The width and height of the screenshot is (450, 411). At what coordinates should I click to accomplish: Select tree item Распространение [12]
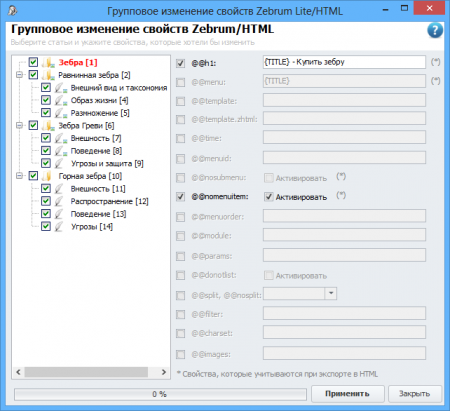point(109,201)
